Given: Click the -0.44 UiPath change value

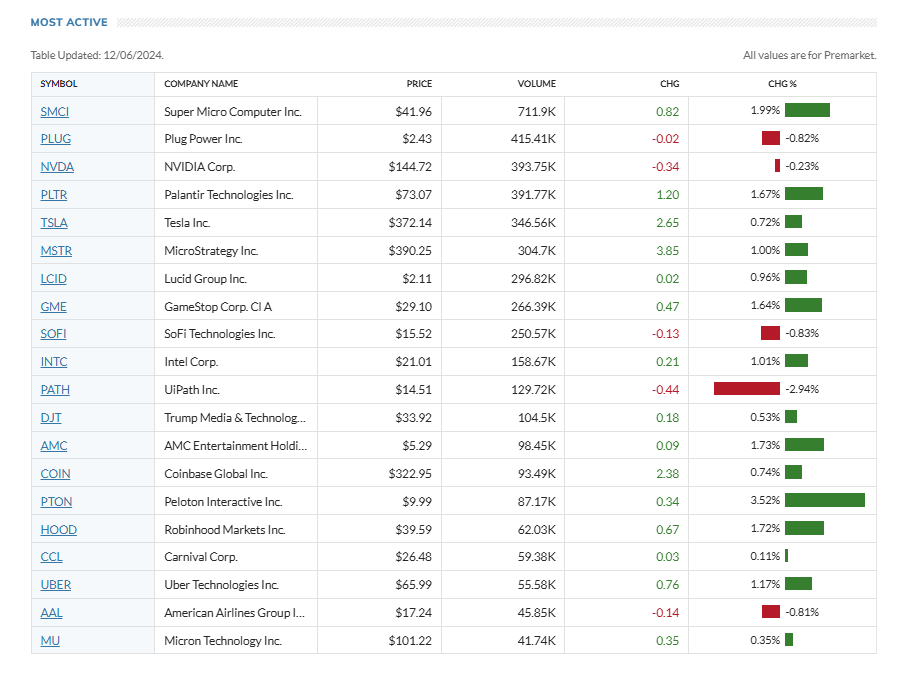Looking at the screenshot, I should pos(665,389).
